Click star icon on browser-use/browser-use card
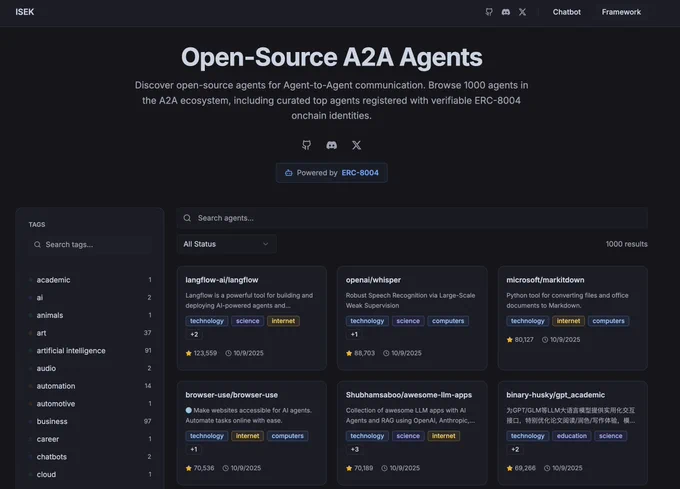Viewport: 680px width, 489px height. click(x=189, y=468)
